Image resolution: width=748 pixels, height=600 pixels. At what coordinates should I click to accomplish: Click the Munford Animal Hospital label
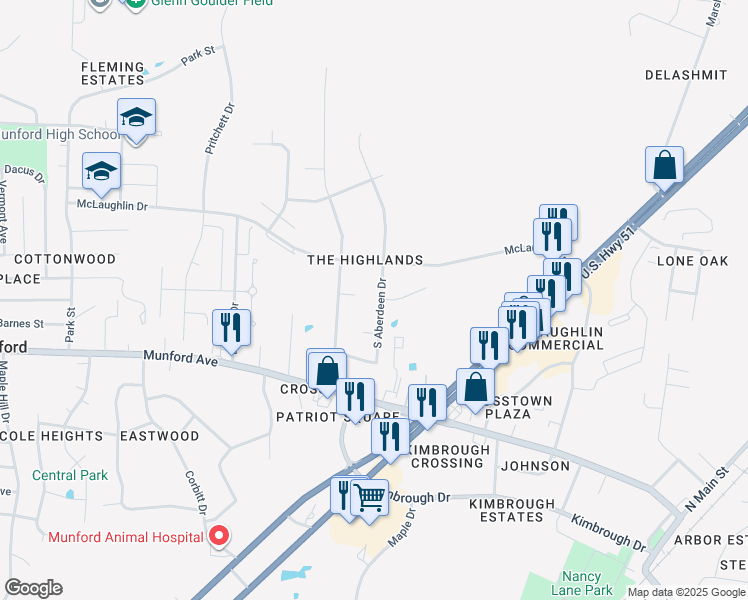click(x=126, y=538)
